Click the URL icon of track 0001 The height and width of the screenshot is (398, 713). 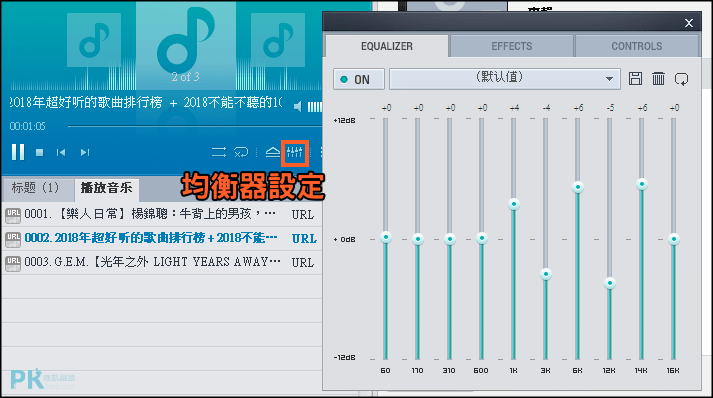coord(13,215)
